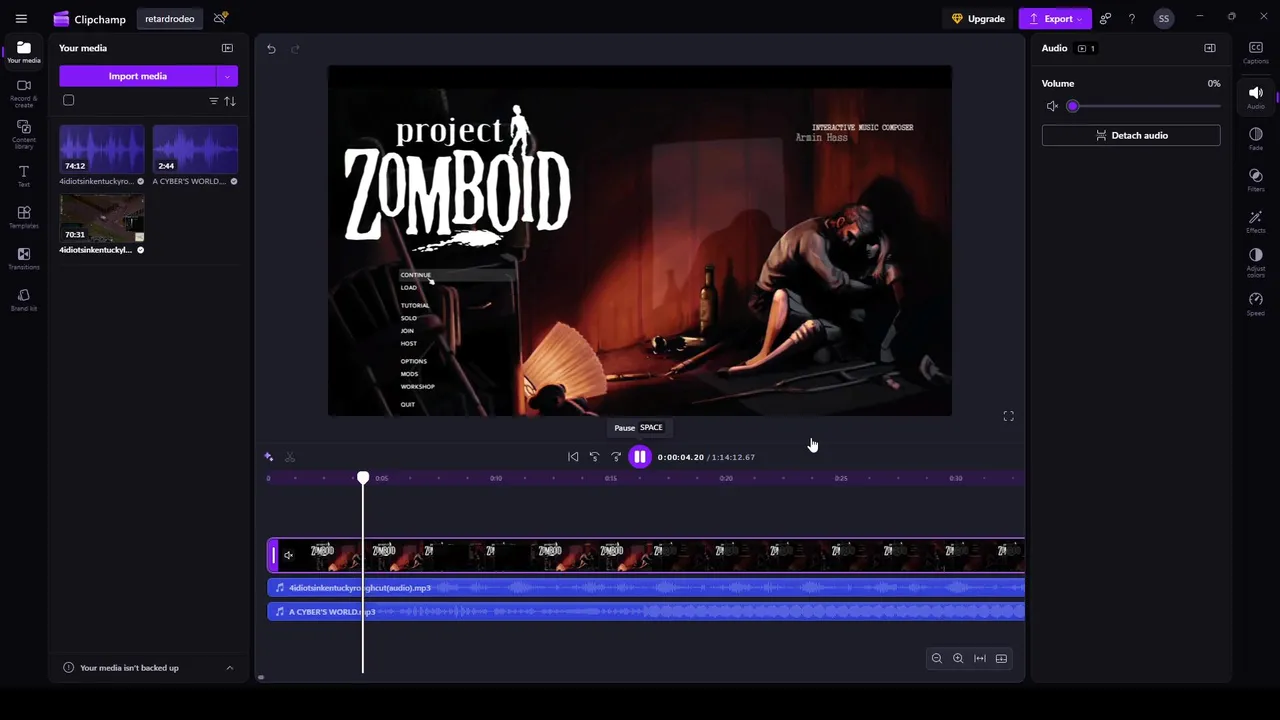1280x720 pixels.
Task: Open the Templates sidebar tab
Action: click(x=24, y=217)
